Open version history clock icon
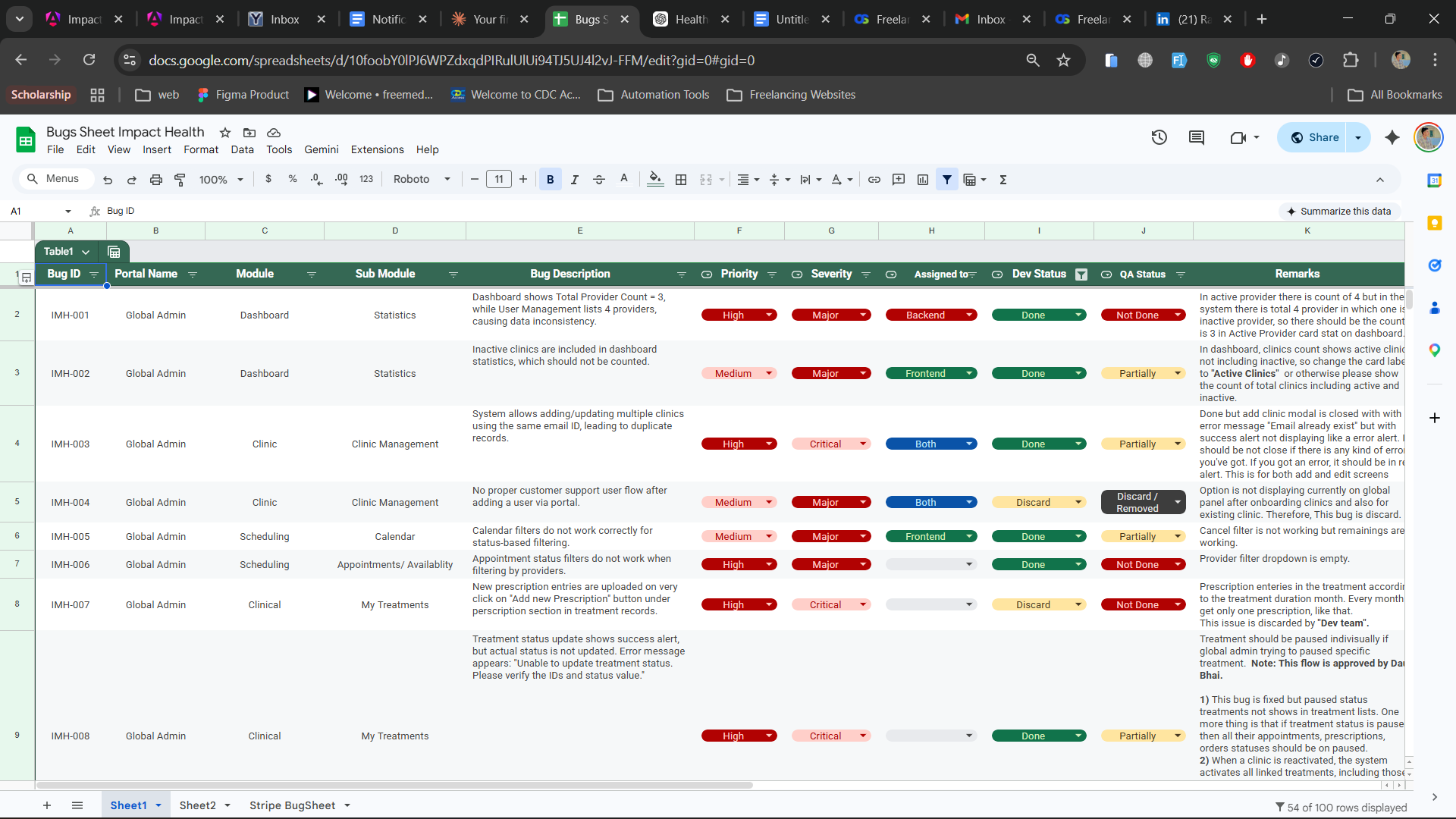The height and width of the screenshot is (819, 1456). pos(1159,137)
